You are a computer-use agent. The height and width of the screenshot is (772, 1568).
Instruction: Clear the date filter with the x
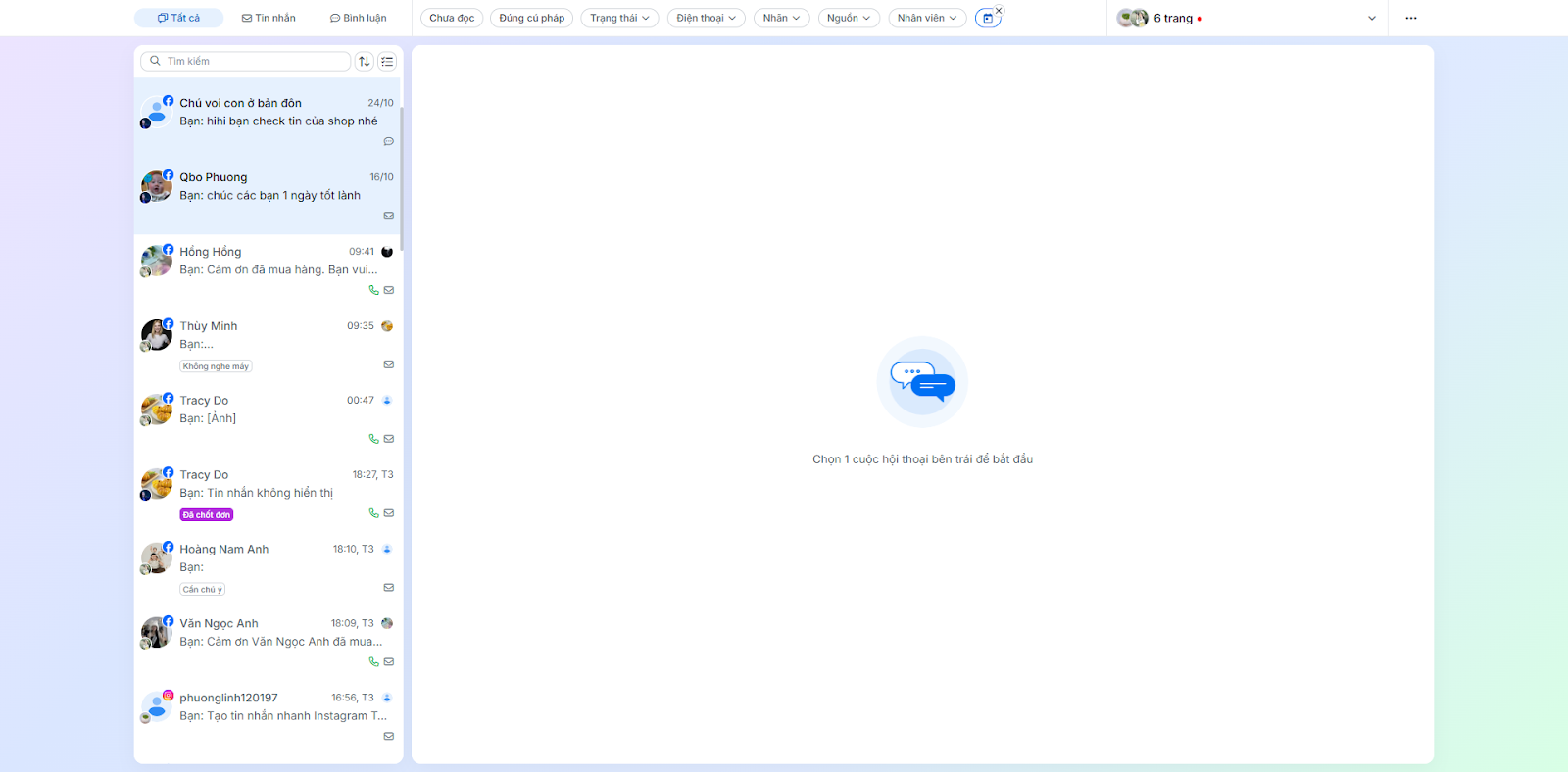pyautogui.click(x=999, y=11)
